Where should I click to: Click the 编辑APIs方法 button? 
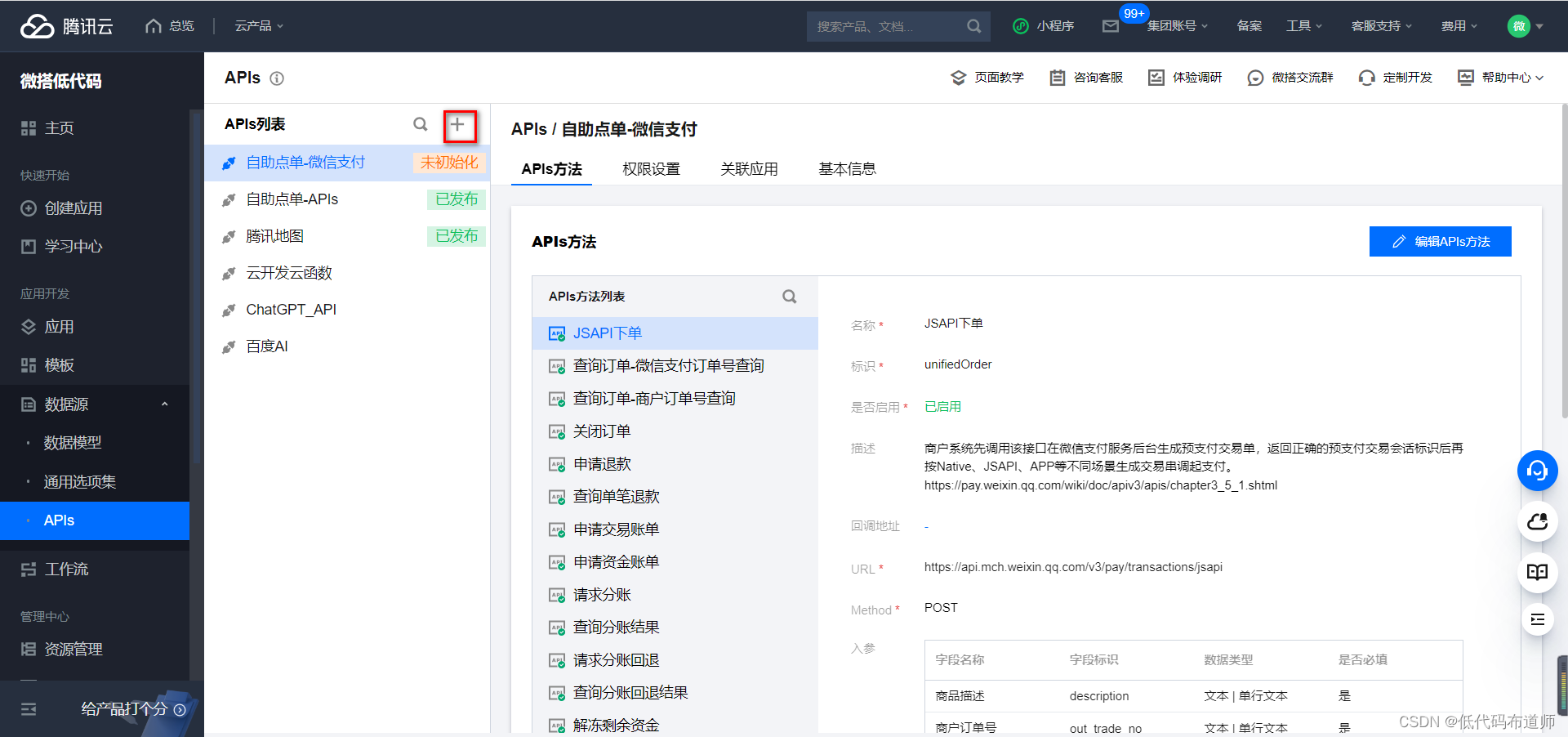1441,242
